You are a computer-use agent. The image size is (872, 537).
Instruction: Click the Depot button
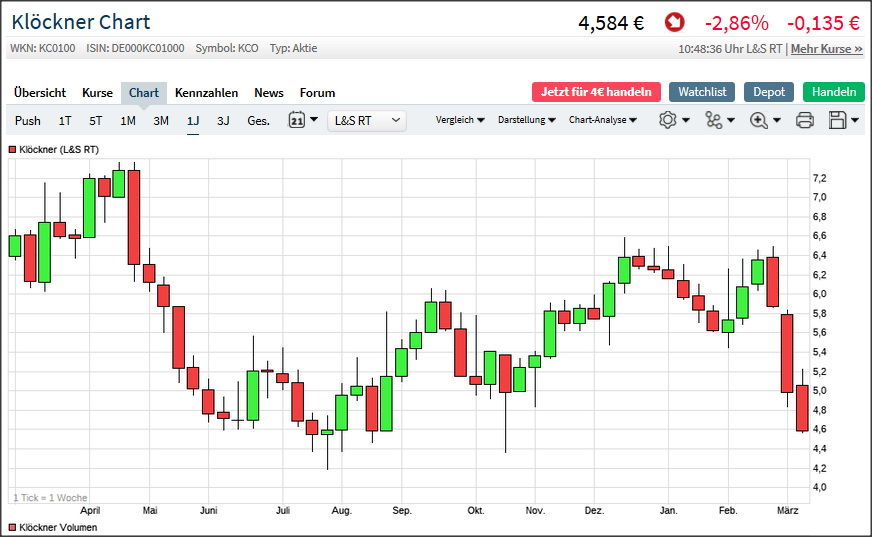[769, 92]
